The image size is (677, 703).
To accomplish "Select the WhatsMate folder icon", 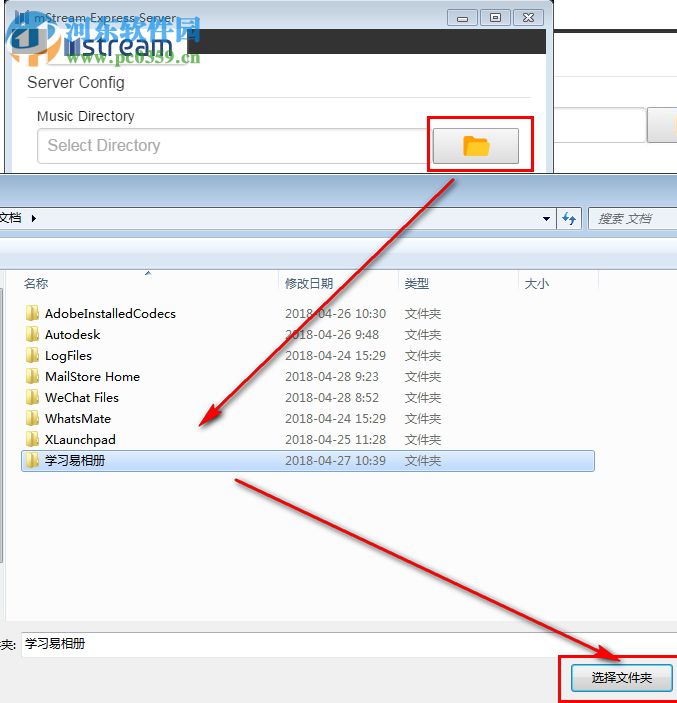I will pyautogui.click(x=32, y=419).
